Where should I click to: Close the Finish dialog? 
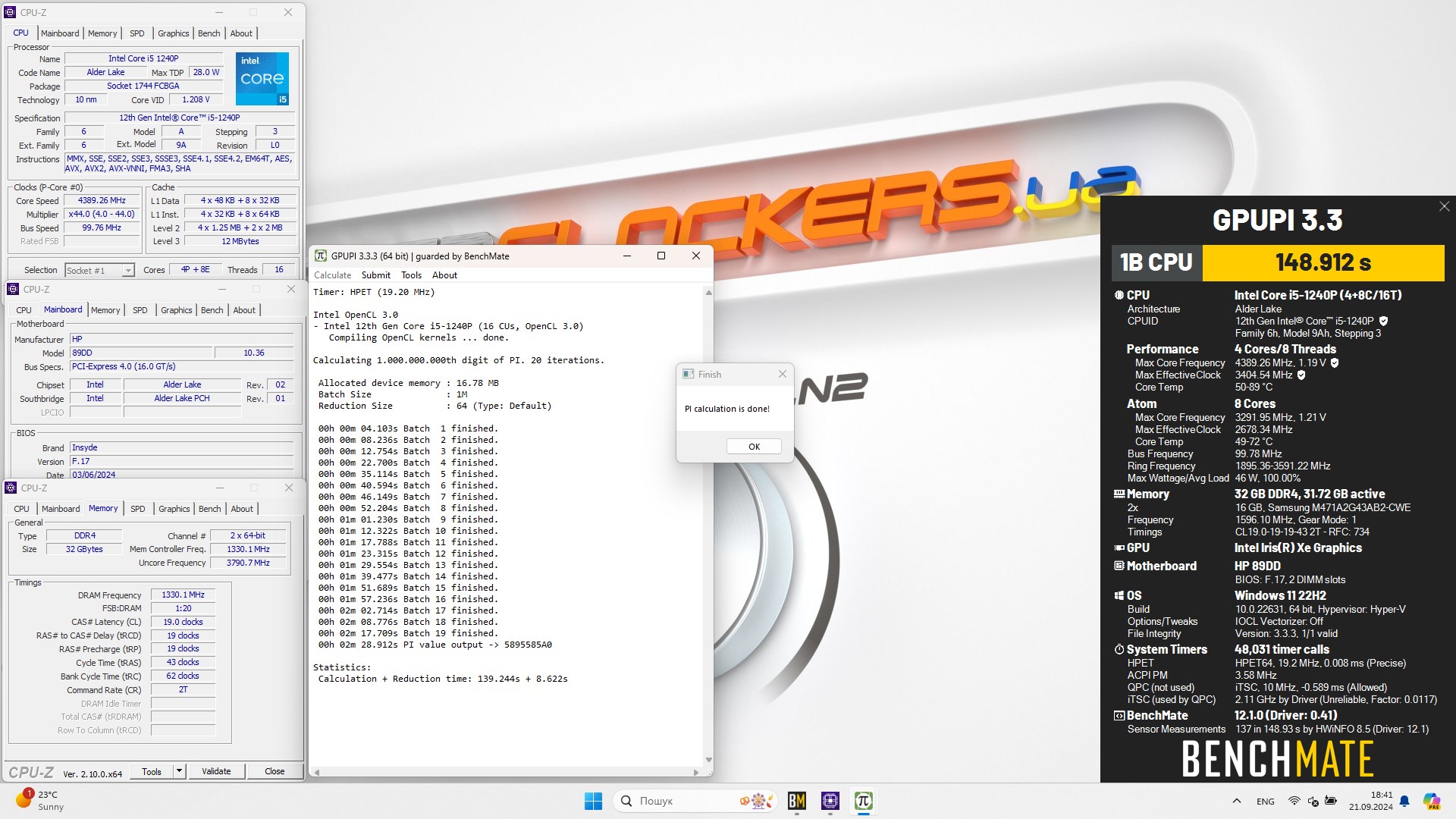point(782,374)
